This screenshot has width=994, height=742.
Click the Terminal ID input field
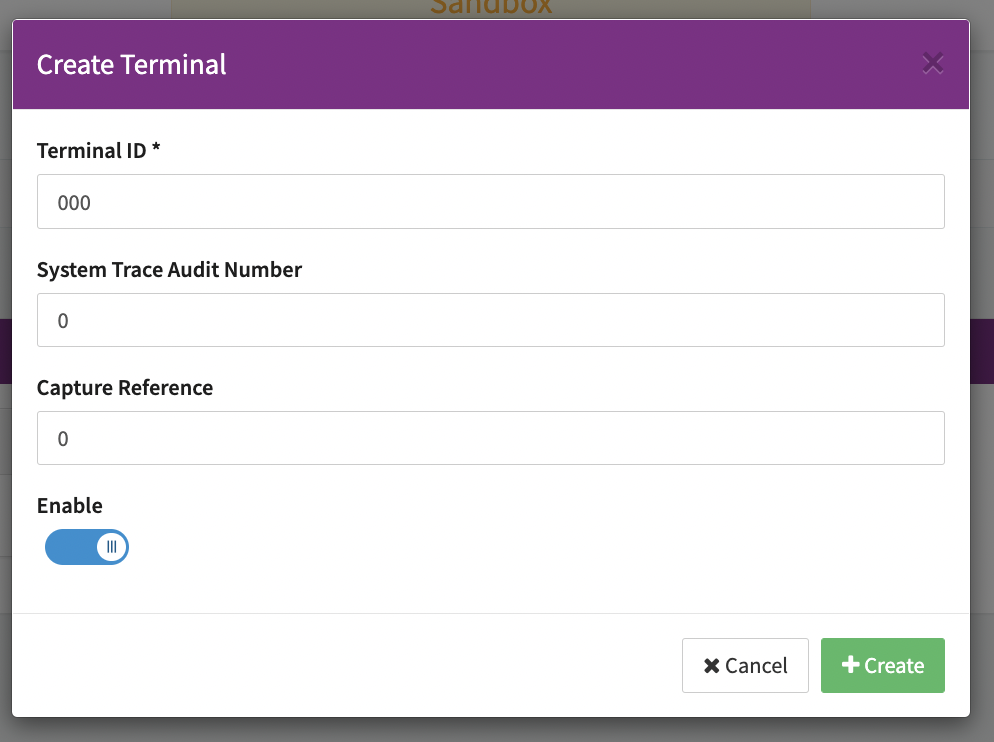click(x=490, y=202)
